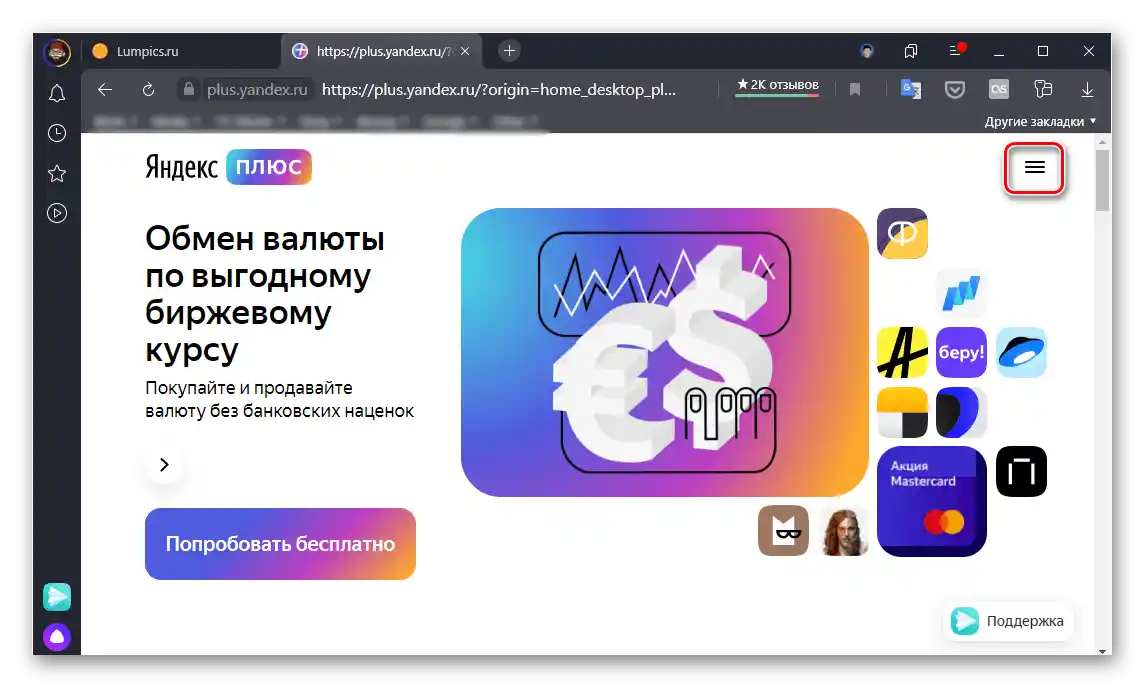
Task: Click the account sync icon in title bar
Action: click(x=867, y=51)
